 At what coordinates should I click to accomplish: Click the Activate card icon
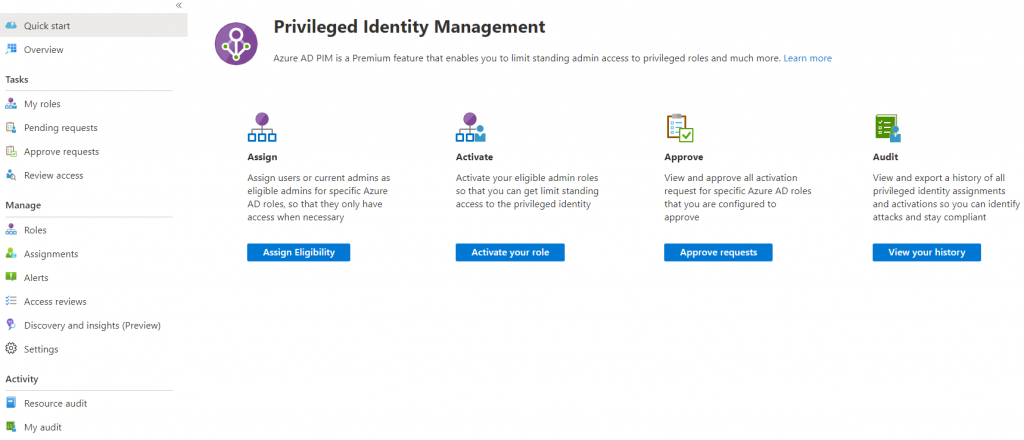[470, 127]
